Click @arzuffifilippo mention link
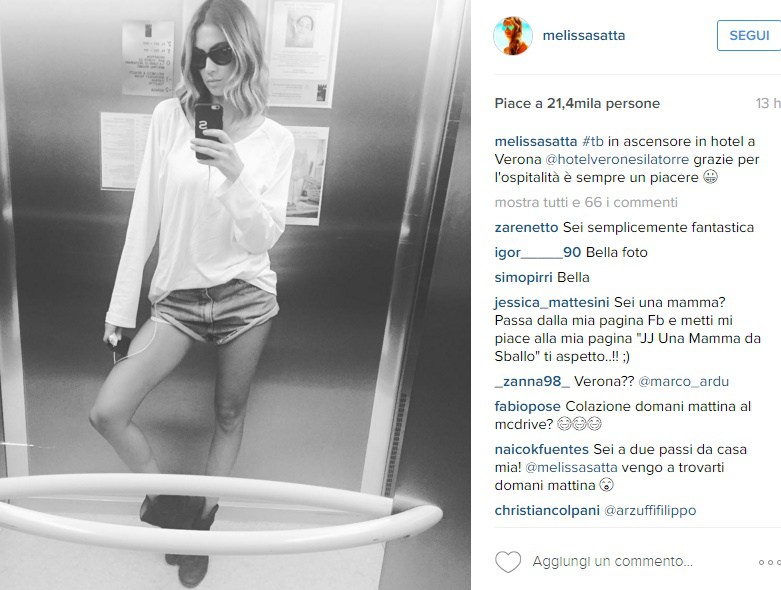The height and width of the screenshot is (590, 781). point(650,510)
